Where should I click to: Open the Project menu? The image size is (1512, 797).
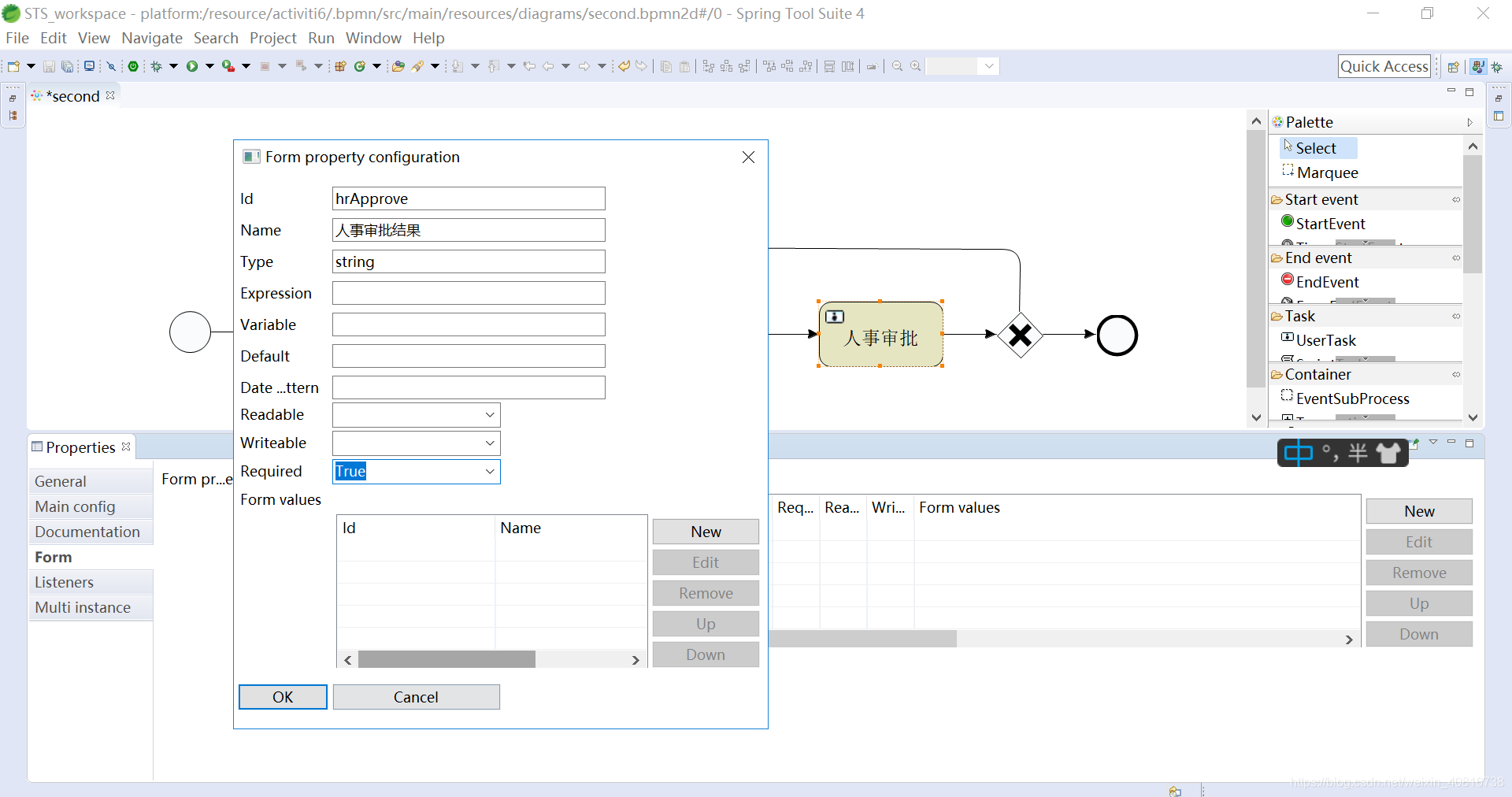272,38
